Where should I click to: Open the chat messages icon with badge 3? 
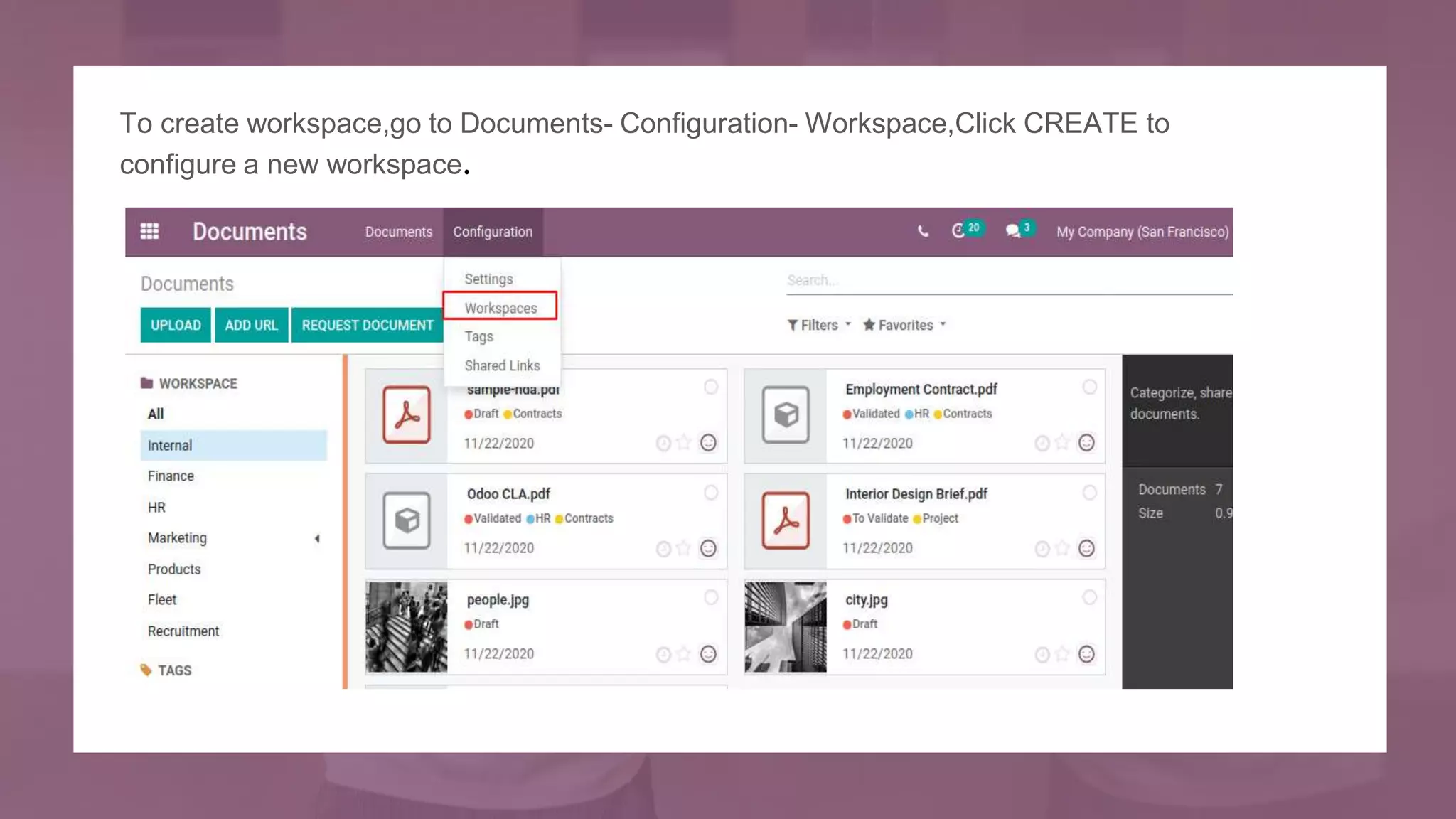(x=1013, y=231)
